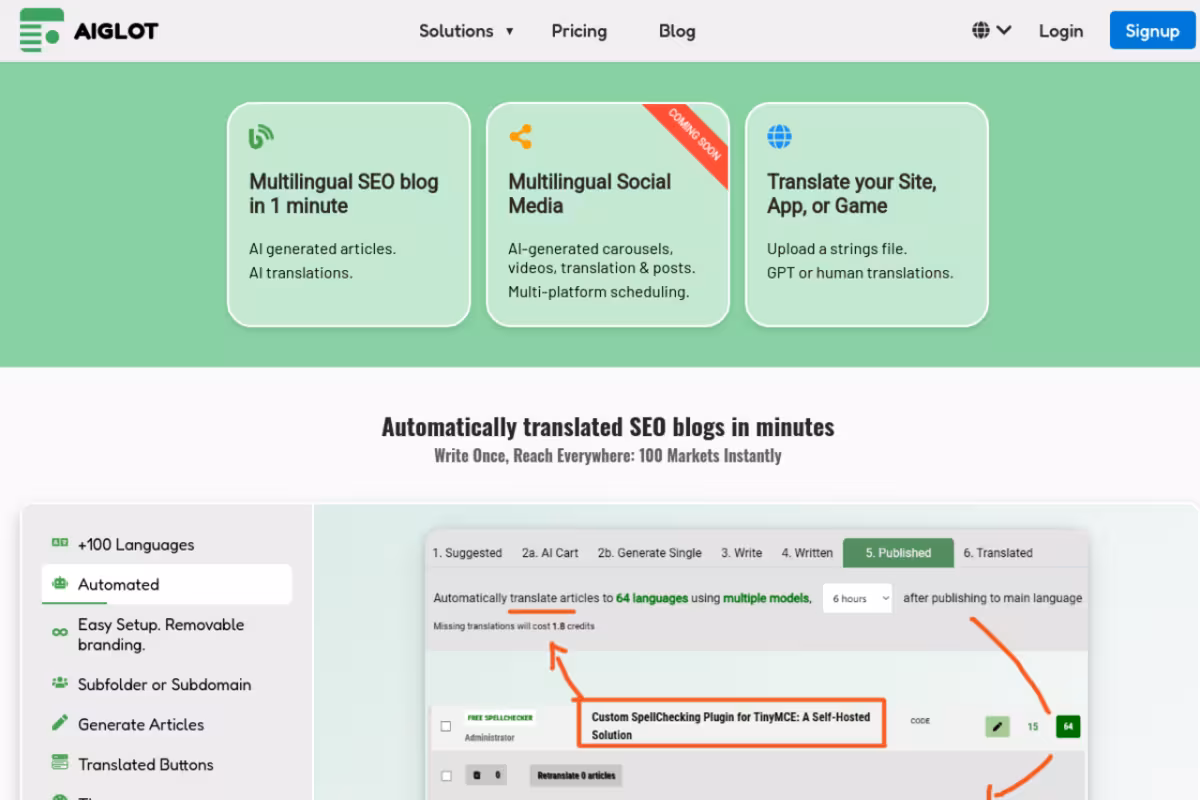Click the robot icon next to Automated
Viewport: 1200px width, 800px height.
click(60, 584)
